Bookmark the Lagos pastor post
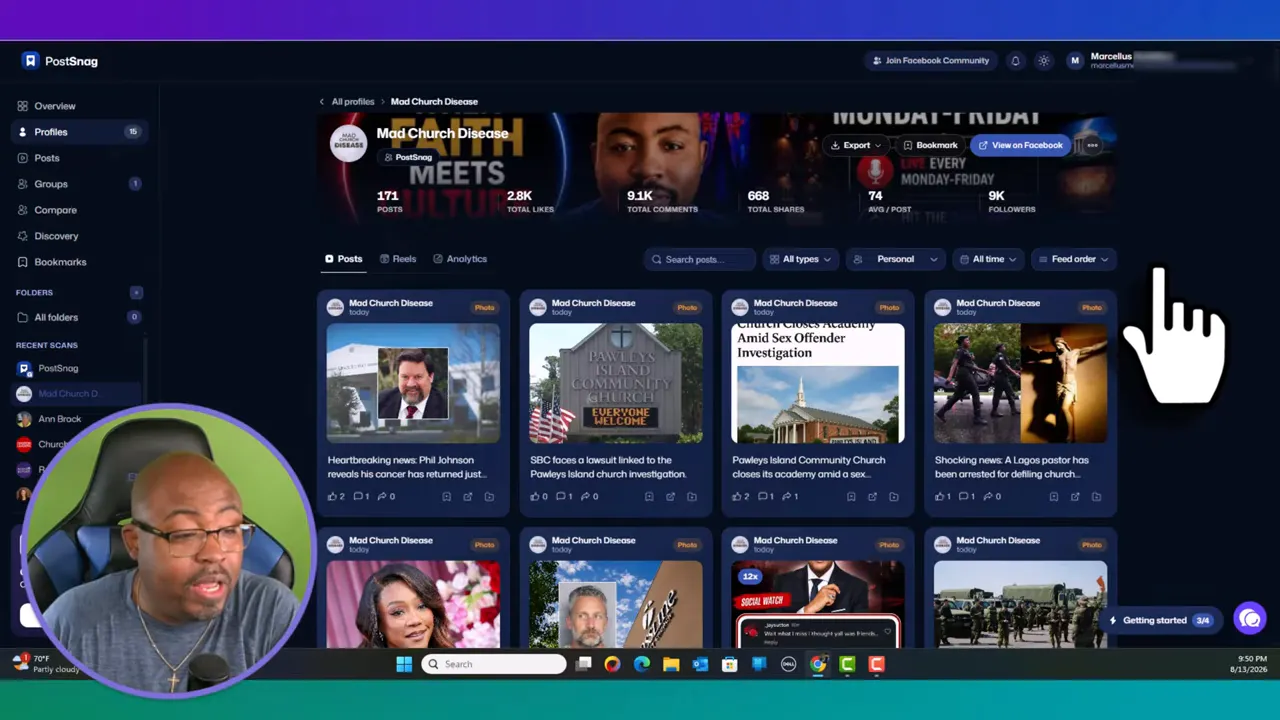Image resolution: width=1280 pixels, height=720 pixels. [1054, 497]
